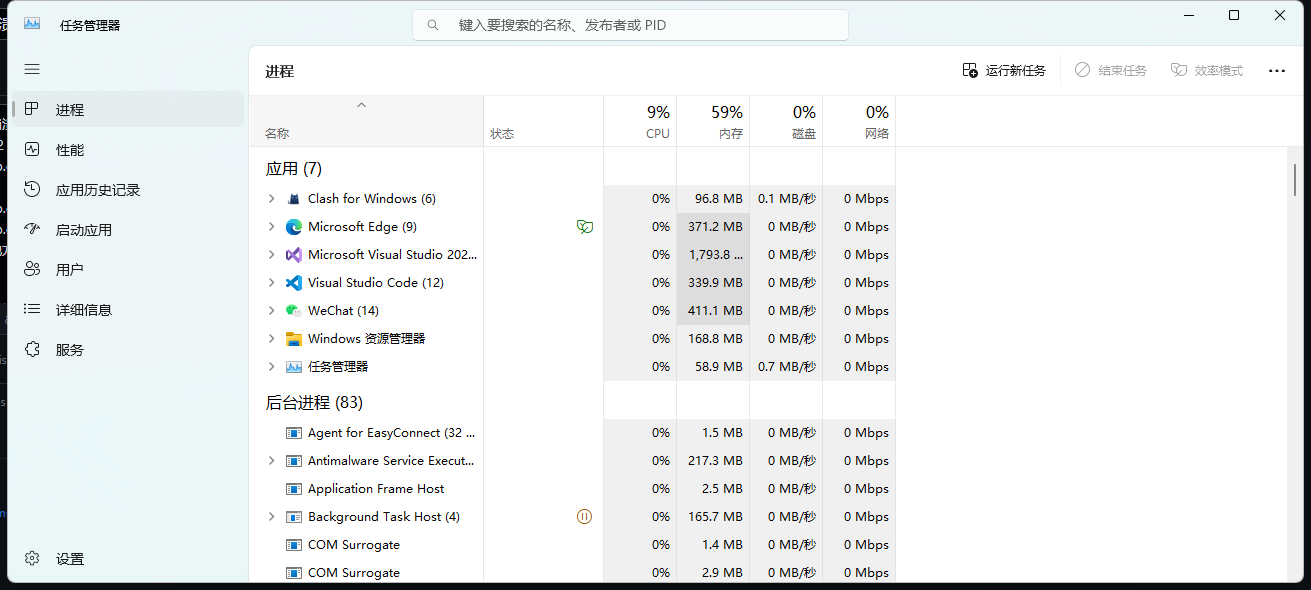Click the efficiency mode leaf icon for Edge
The image size is (1311, 590).
[x=585, y=227]
